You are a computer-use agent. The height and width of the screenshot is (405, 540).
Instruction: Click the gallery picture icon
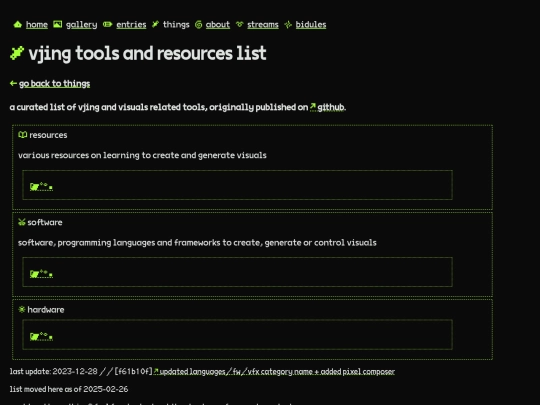58,24
